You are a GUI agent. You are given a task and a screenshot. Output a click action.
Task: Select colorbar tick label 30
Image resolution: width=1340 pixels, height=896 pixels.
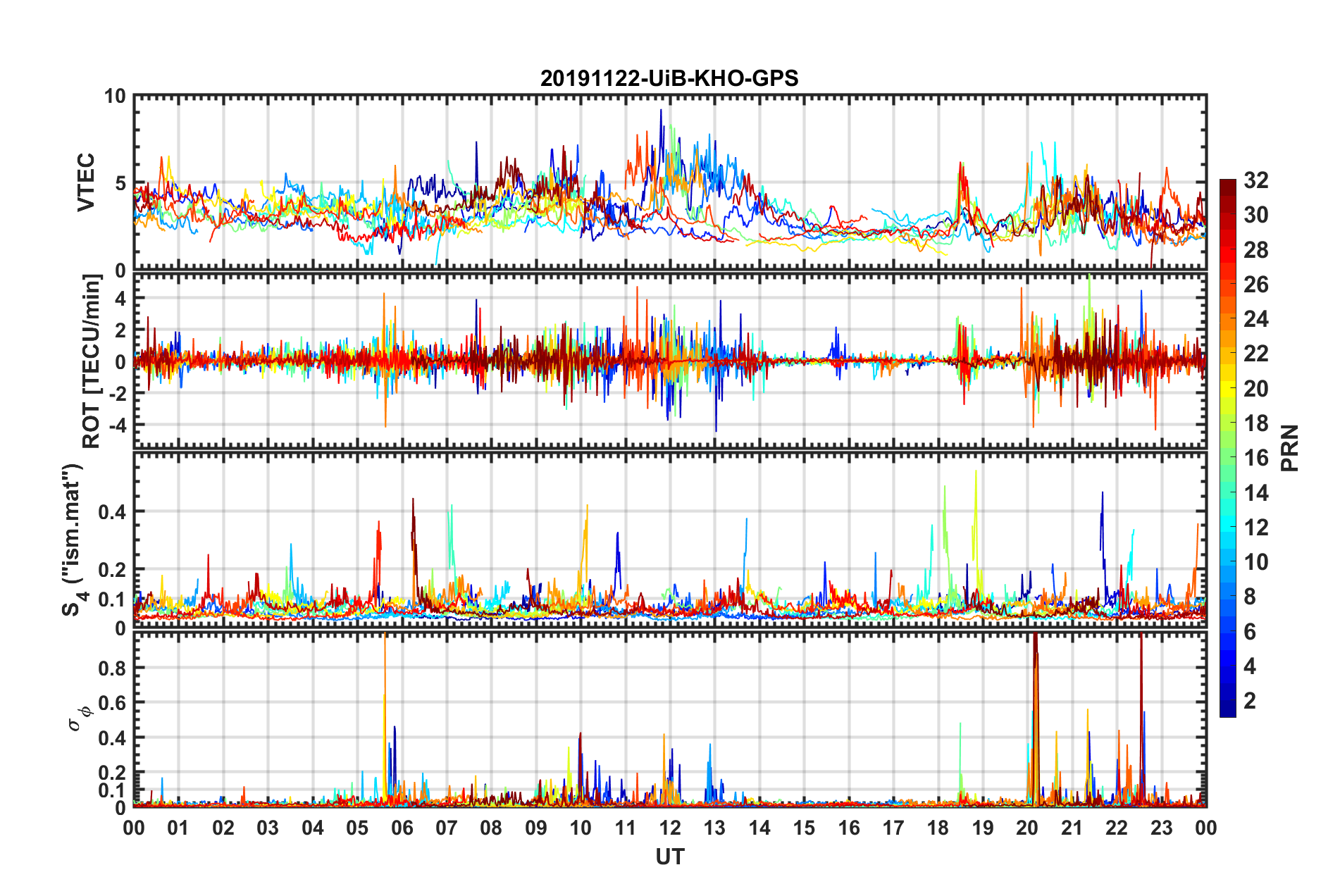click(1255, 215)
